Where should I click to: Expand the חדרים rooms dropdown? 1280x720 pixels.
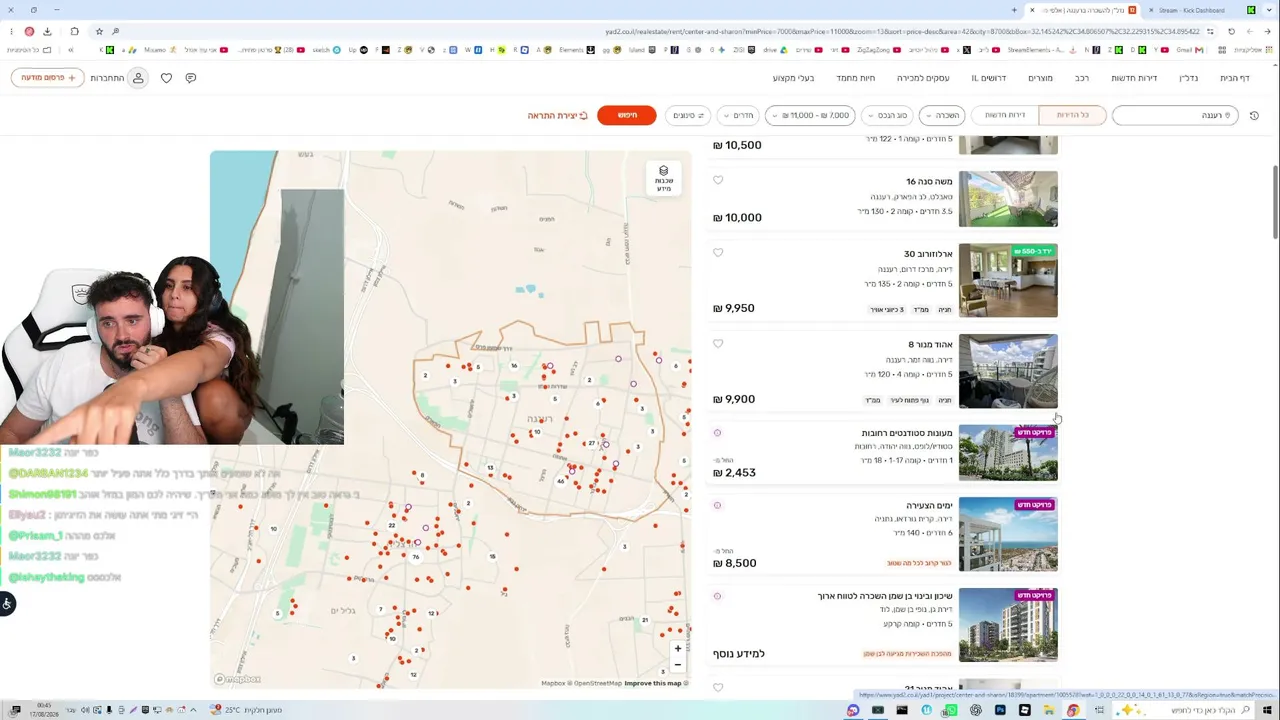[x=738, y=115]
